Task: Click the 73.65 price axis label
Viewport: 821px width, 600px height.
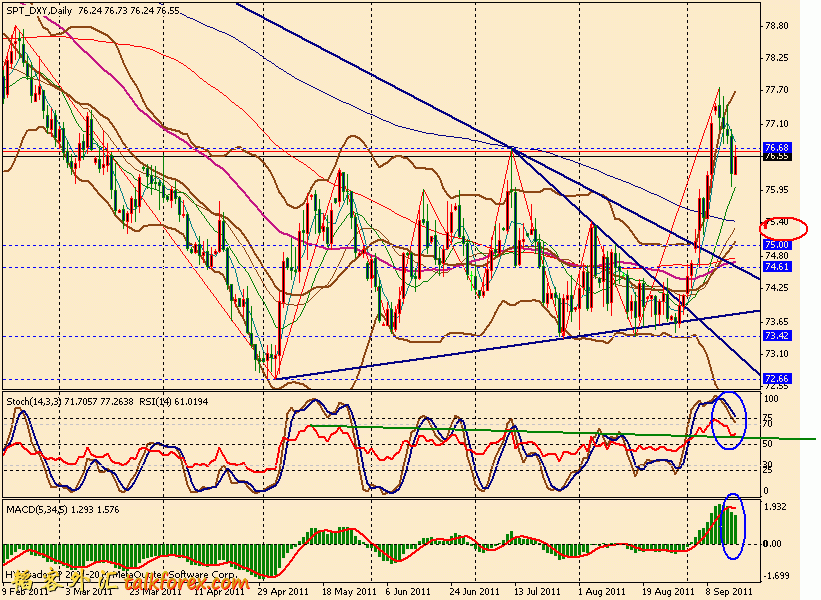Action: [776, 321]
